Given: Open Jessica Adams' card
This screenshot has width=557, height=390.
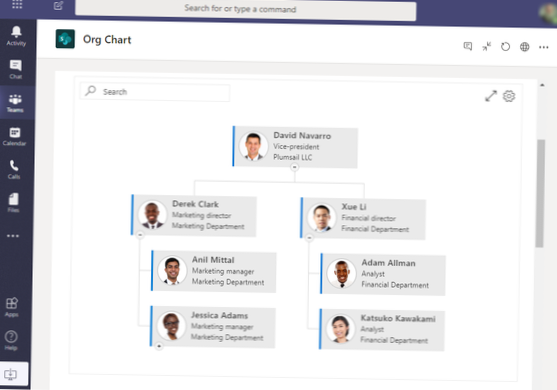Looking at the screenshot, I should click(x=213, y=327).
